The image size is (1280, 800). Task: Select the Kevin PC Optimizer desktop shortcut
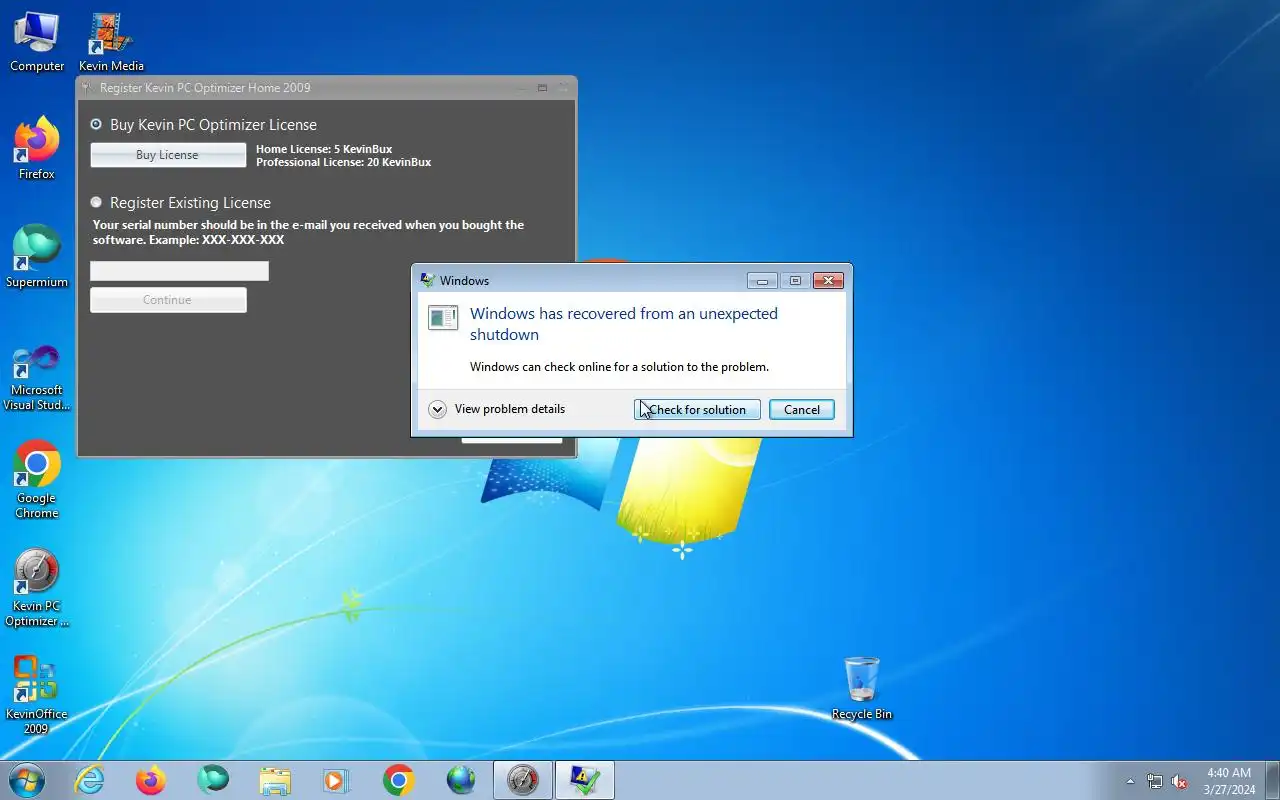[37, 586]
